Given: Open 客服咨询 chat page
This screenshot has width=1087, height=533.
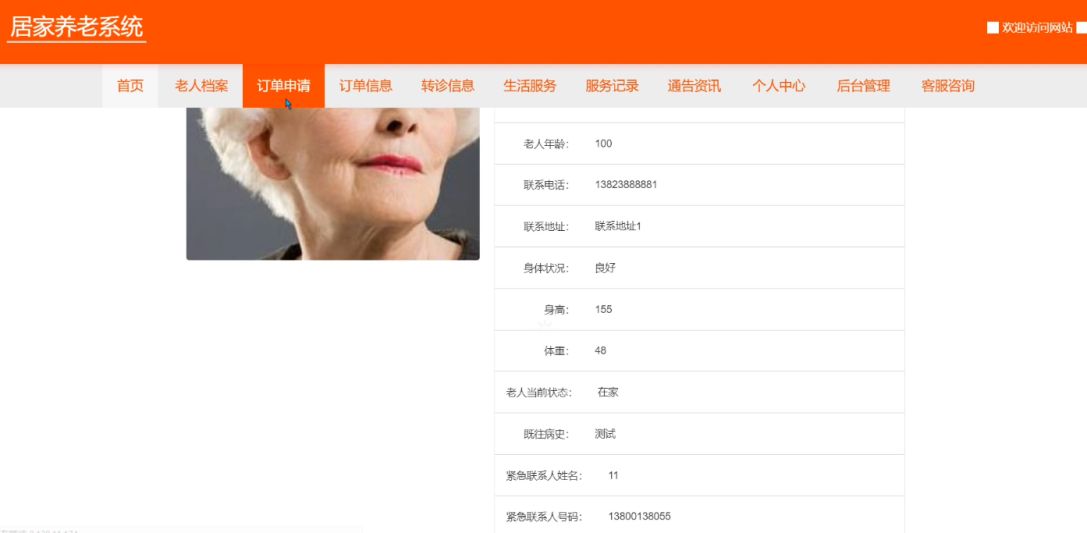Looking at the screenshot, I should click(x=948, y=86).
